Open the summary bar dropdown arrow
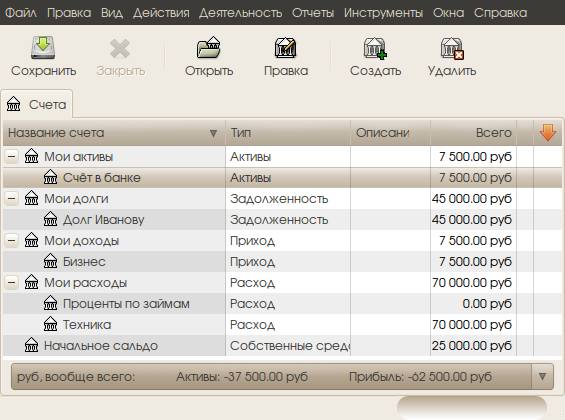The width and height of the screenshot is (565, 420). (x=542, y=377)
